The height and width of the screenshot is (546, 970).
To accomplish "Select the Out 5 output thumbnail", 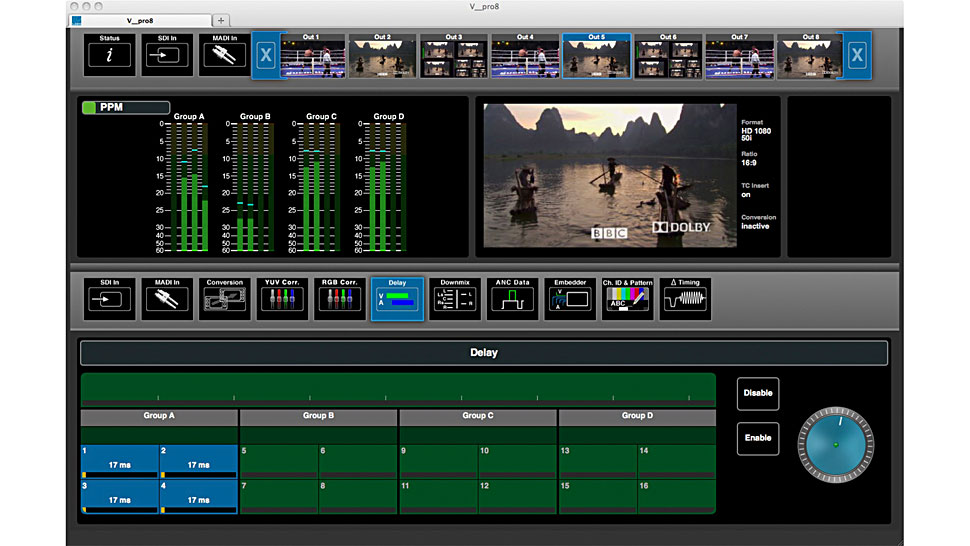I will click(x=596, y=55).
